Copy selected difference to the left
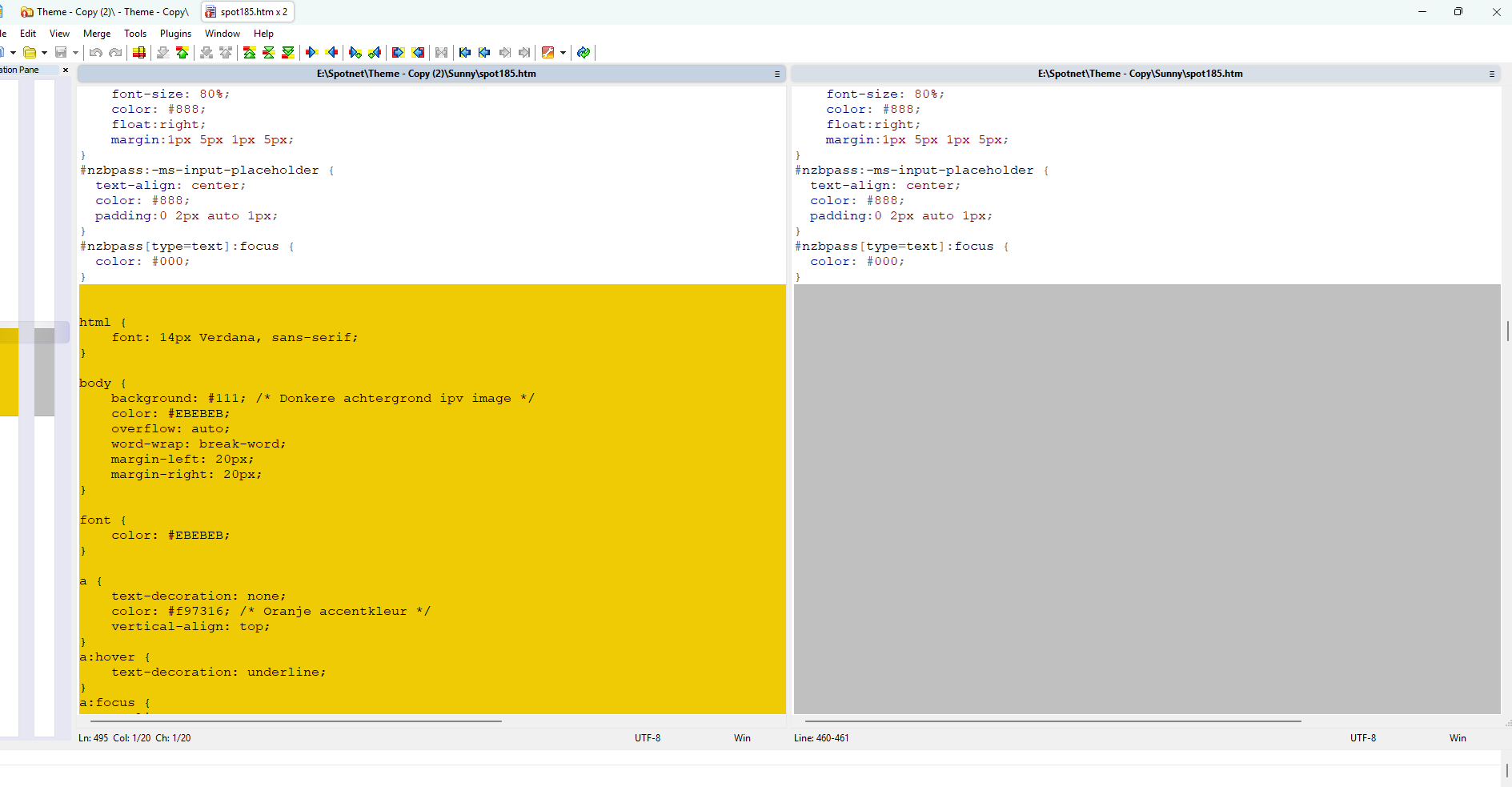 click(x=332, y=53)
